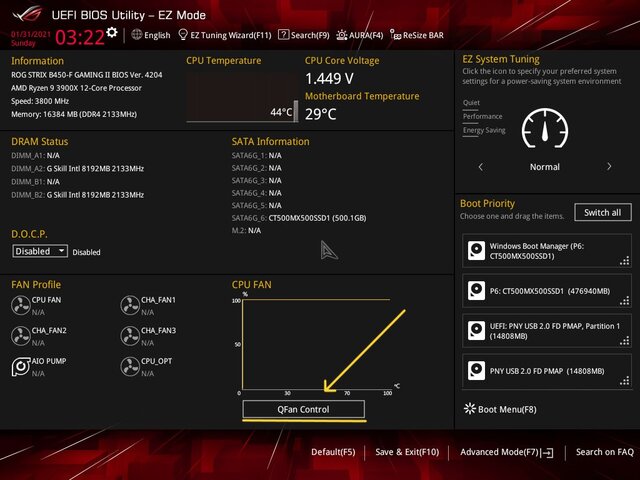640x480 pixels.
Task: Open the D.O.C.P. Disabled dropdown
Action: pyautogui.click(x=40, y=251)
